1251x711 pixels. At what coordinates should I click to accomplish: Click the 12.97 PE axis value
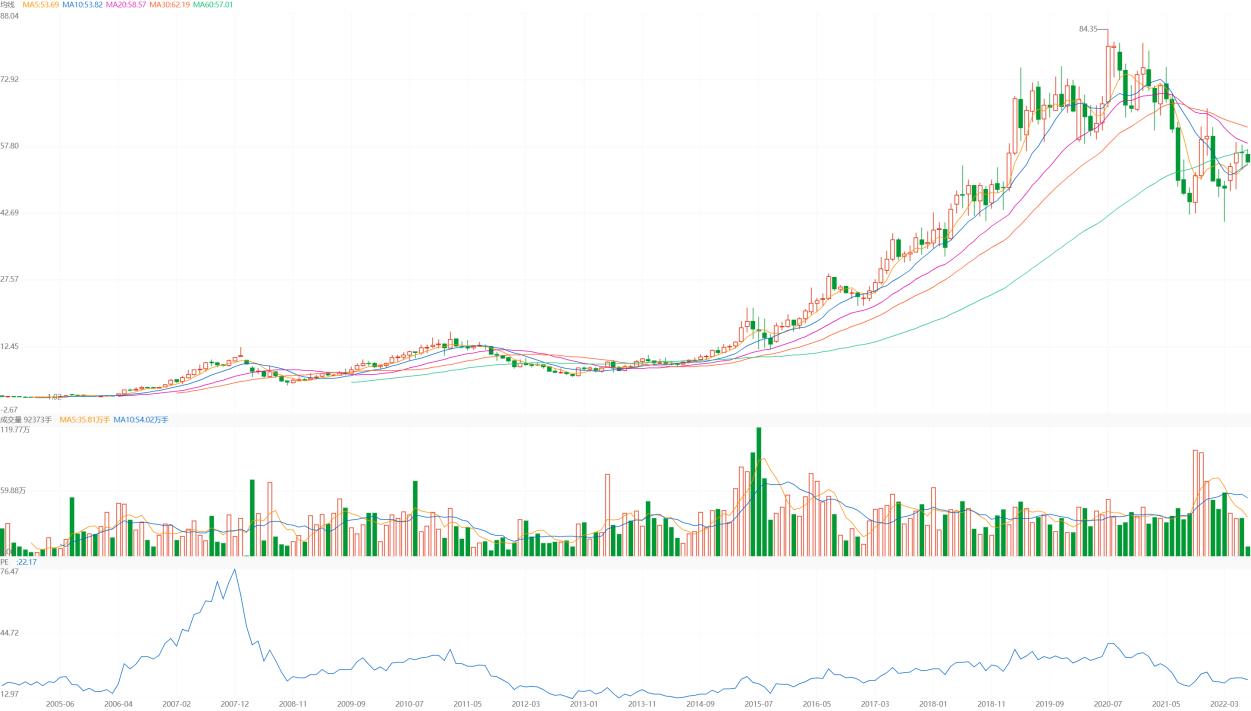[x=10, y=693]
